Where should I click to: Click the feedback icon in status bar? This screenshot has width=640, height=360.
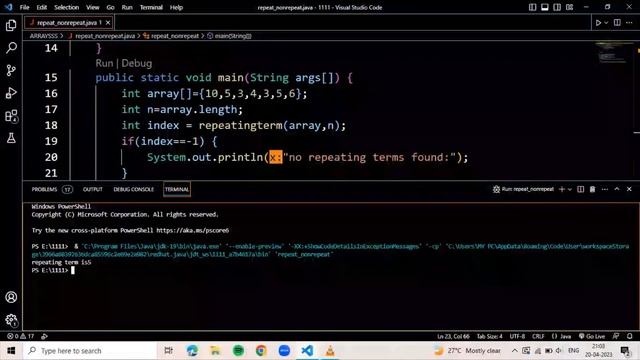tap(616, 336)
